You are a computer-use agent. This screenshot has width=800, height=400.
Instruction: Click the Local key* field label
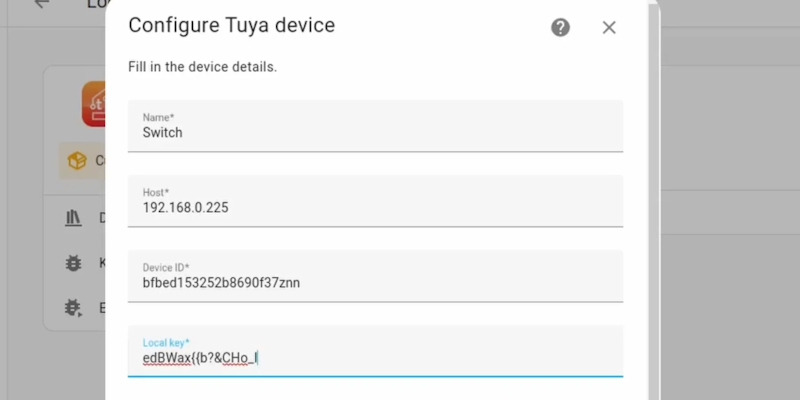pos(166,342)
